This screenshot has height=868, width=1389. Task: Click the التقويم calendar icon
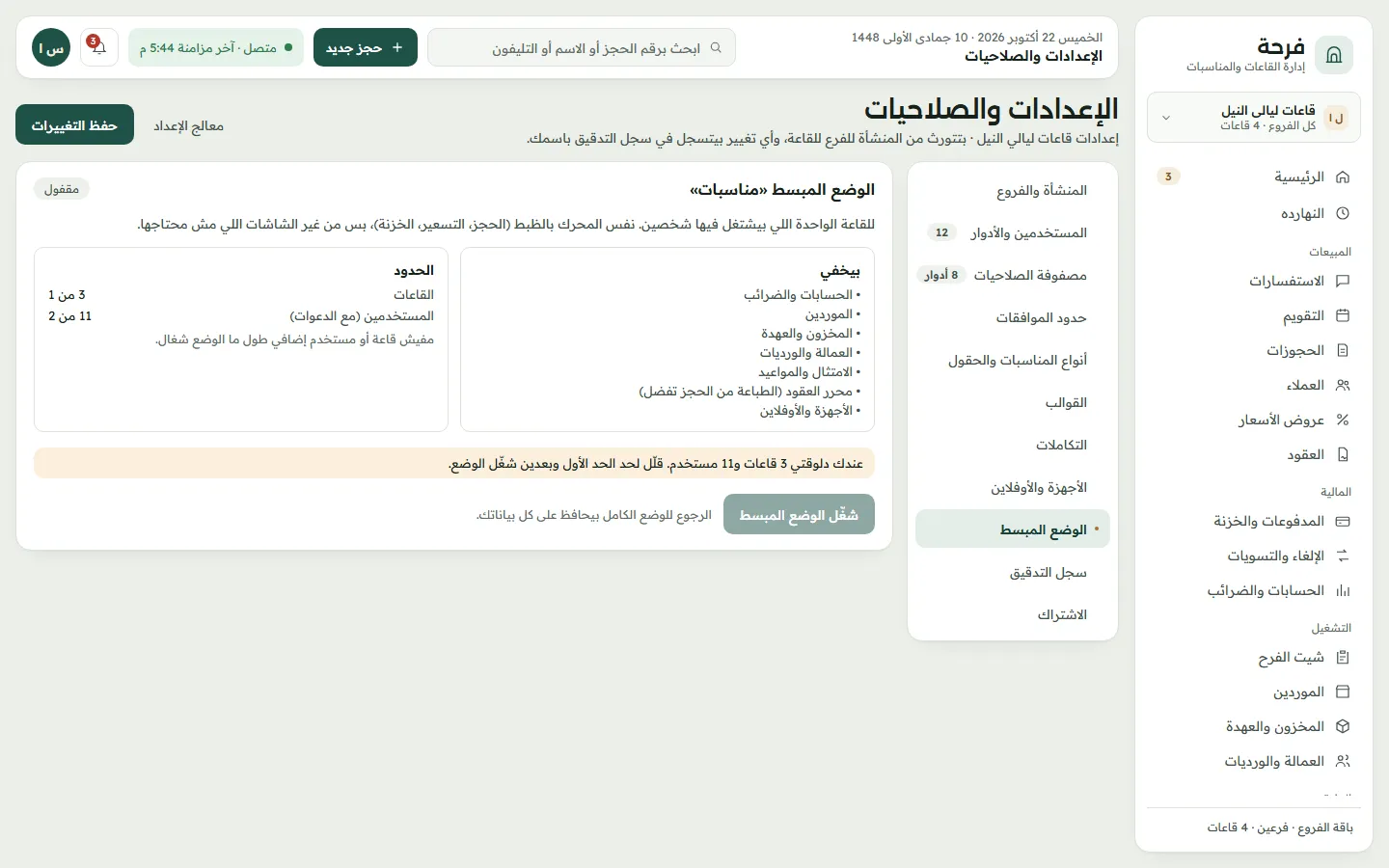[x=1343, y=315]
